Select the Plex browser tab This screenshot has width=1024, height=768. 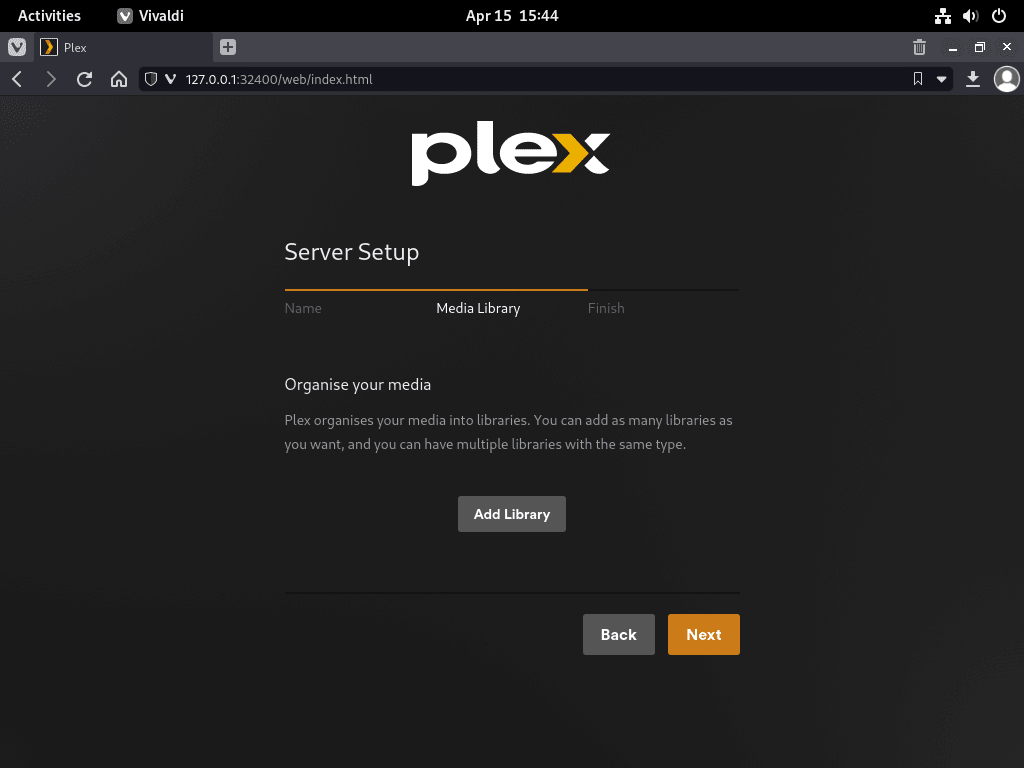tap(124, 47)
